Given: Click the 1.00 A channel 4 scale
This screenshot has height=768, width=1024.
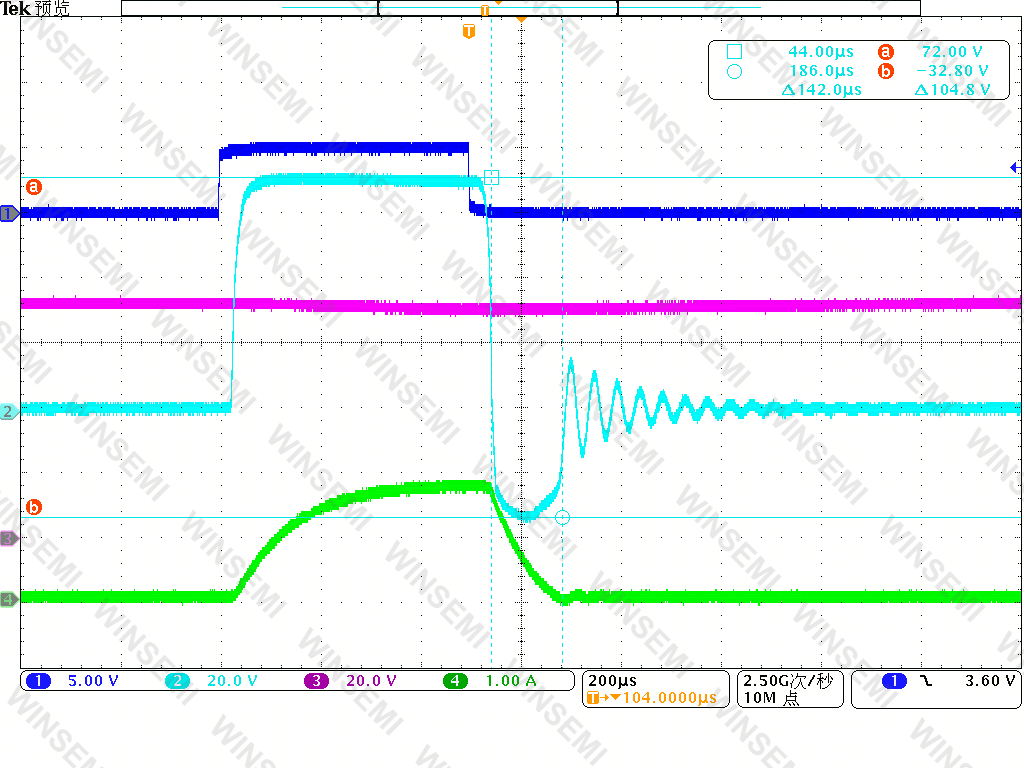Looking at the screenshot, I should [511, 680].
